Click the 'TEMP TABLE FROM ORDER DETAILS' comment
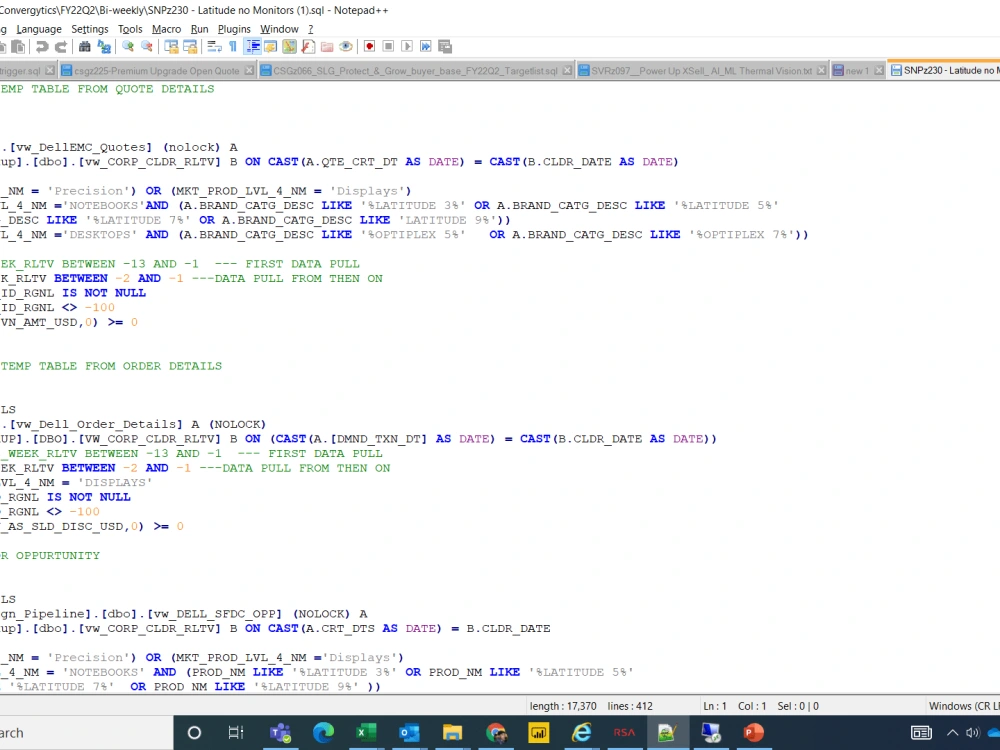Viewport: 1000px width, 750px height. click(x=111, y=366)
